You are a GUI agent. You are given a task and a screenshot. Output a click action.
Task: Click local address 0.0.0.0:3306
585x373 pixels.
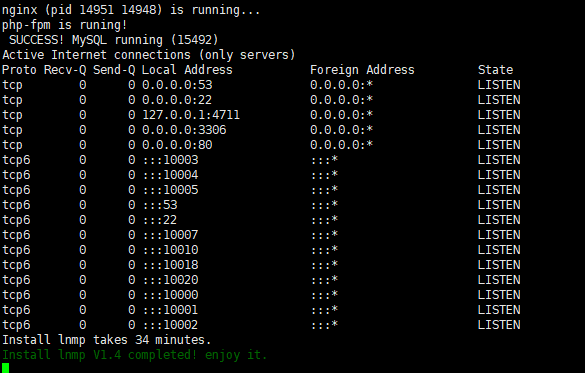tap(184, 129)
